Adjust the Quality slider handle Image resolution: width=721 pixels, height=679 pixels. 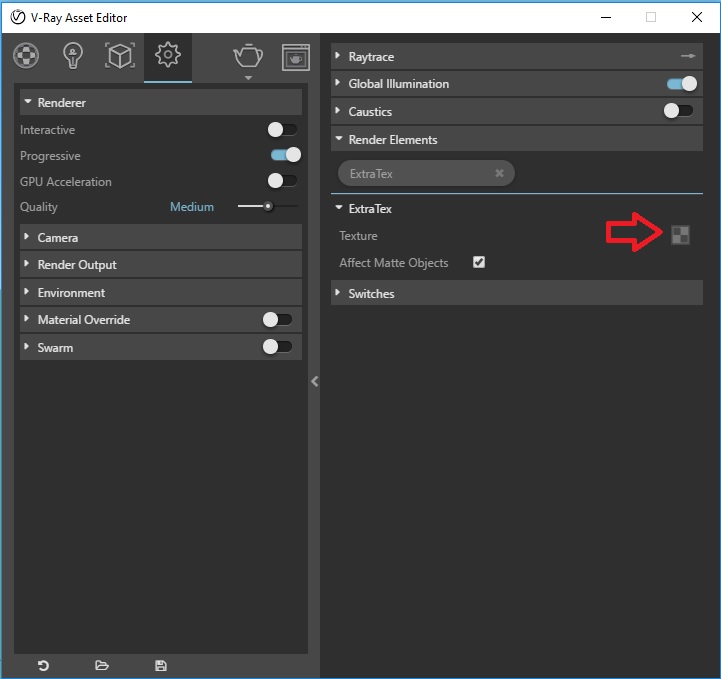[x=268, y=206]
